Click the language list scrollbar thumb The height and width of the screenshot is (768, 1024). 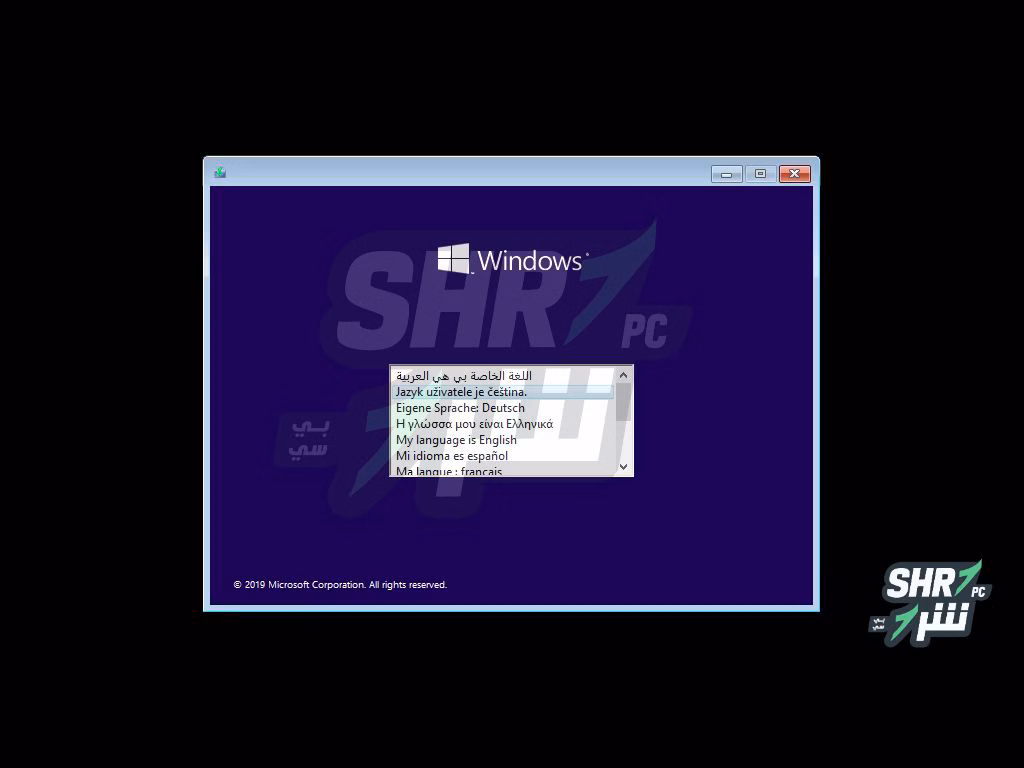click(623, 402)
